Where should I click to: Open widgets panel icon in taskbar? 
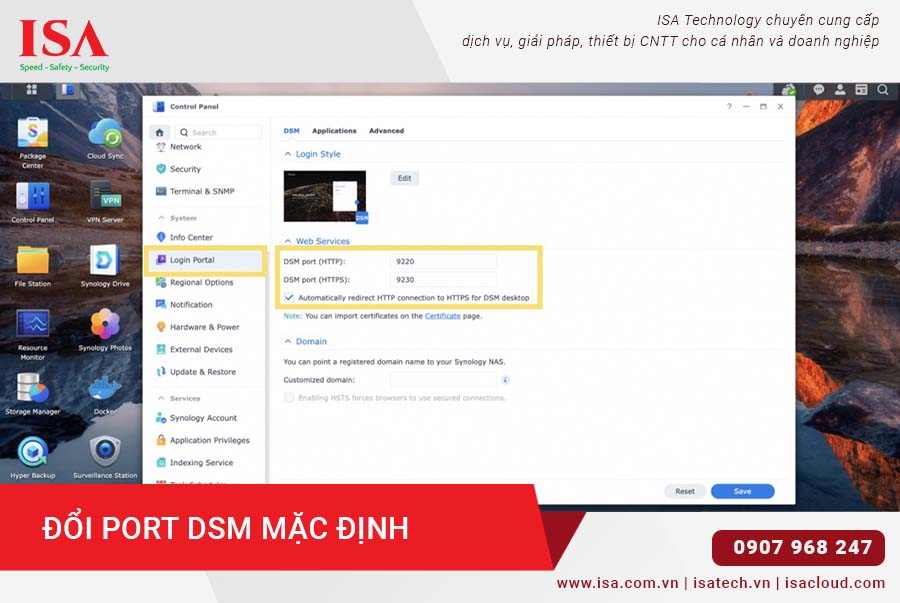pyautogui.click(x=861, y=90)
